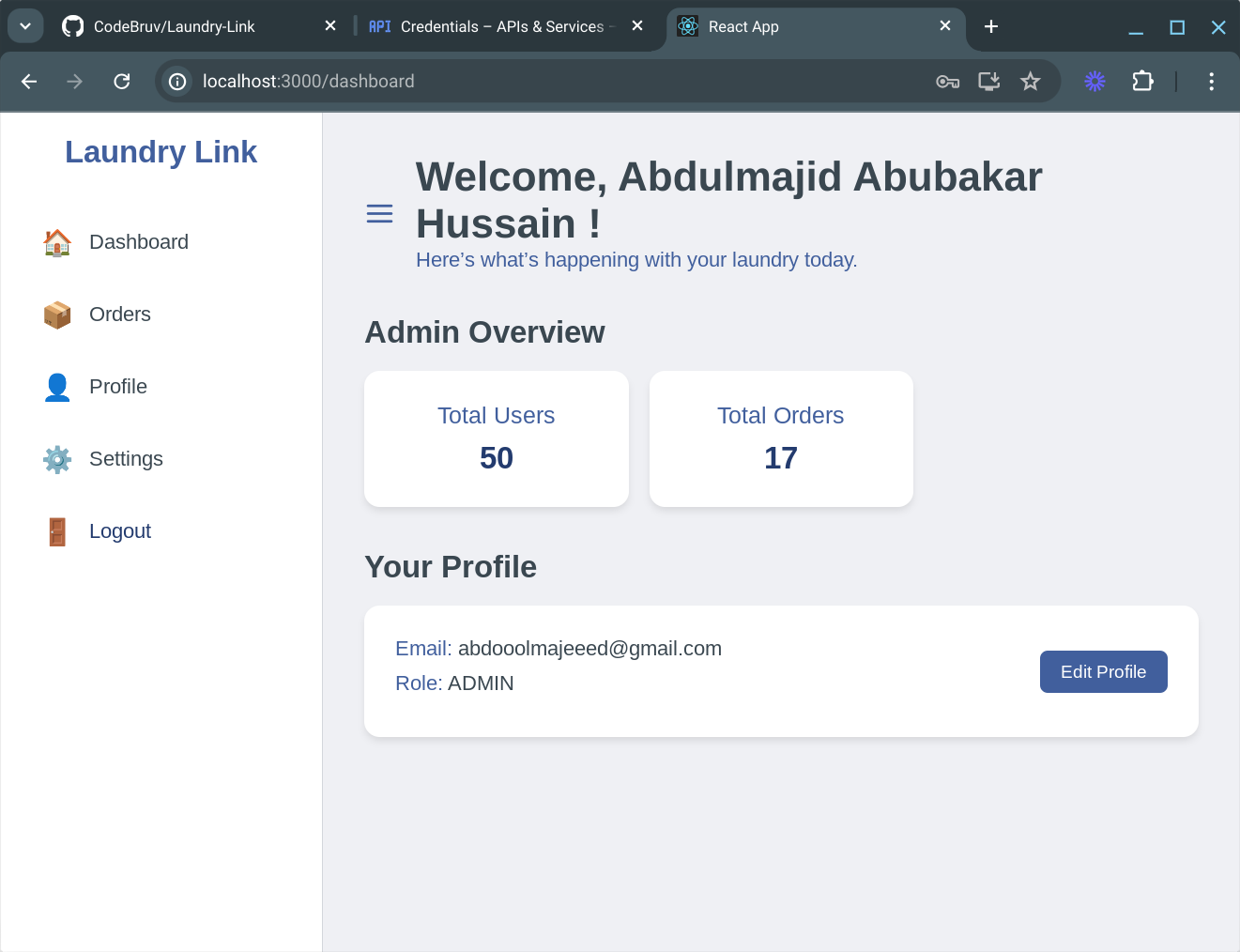Toggle sidebar with hamburger menu icon
1240x952 pixels.
click(x=379, y=214)
